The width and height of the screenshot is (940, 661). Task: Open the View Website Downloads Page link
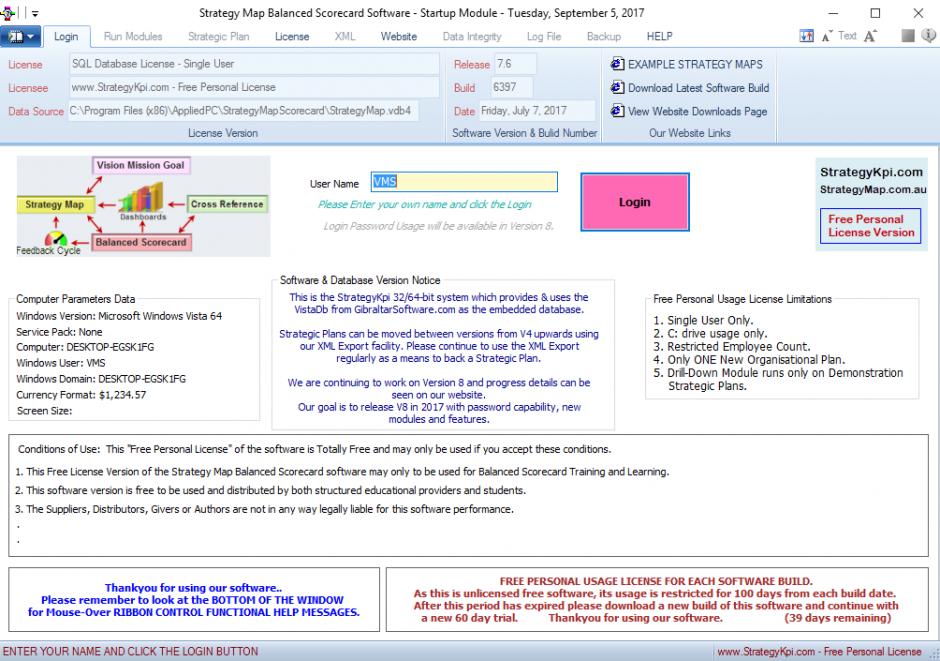(x=697, y=111)
